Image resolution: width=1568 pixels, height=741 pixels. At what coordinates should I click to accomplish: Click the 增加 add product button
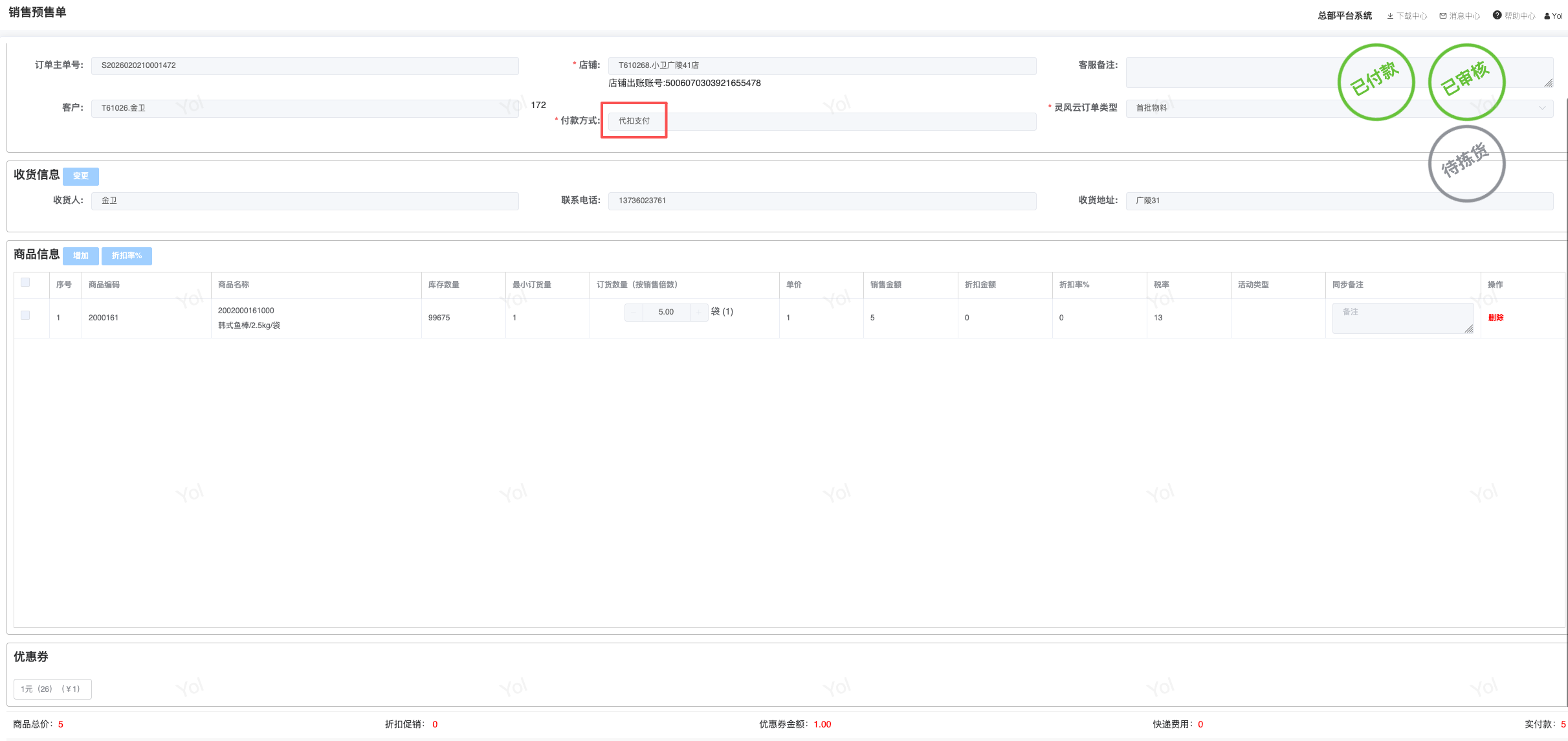tap(81, 256)
